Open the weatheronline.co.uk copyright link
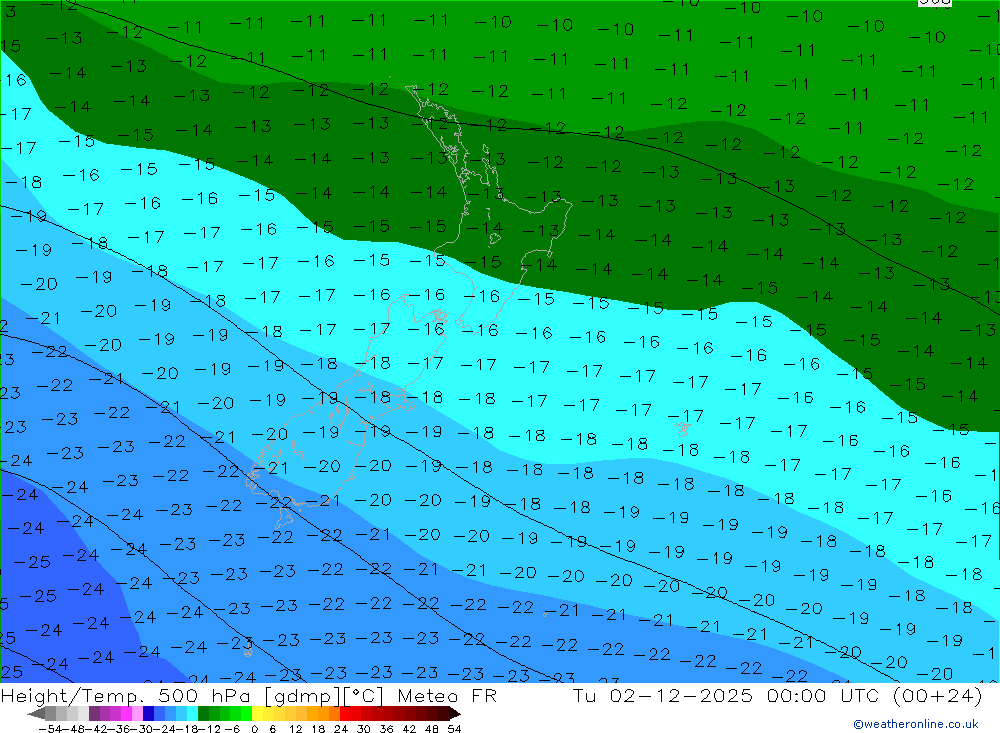The image size is (1000, 733). click(x=915, y=724)
